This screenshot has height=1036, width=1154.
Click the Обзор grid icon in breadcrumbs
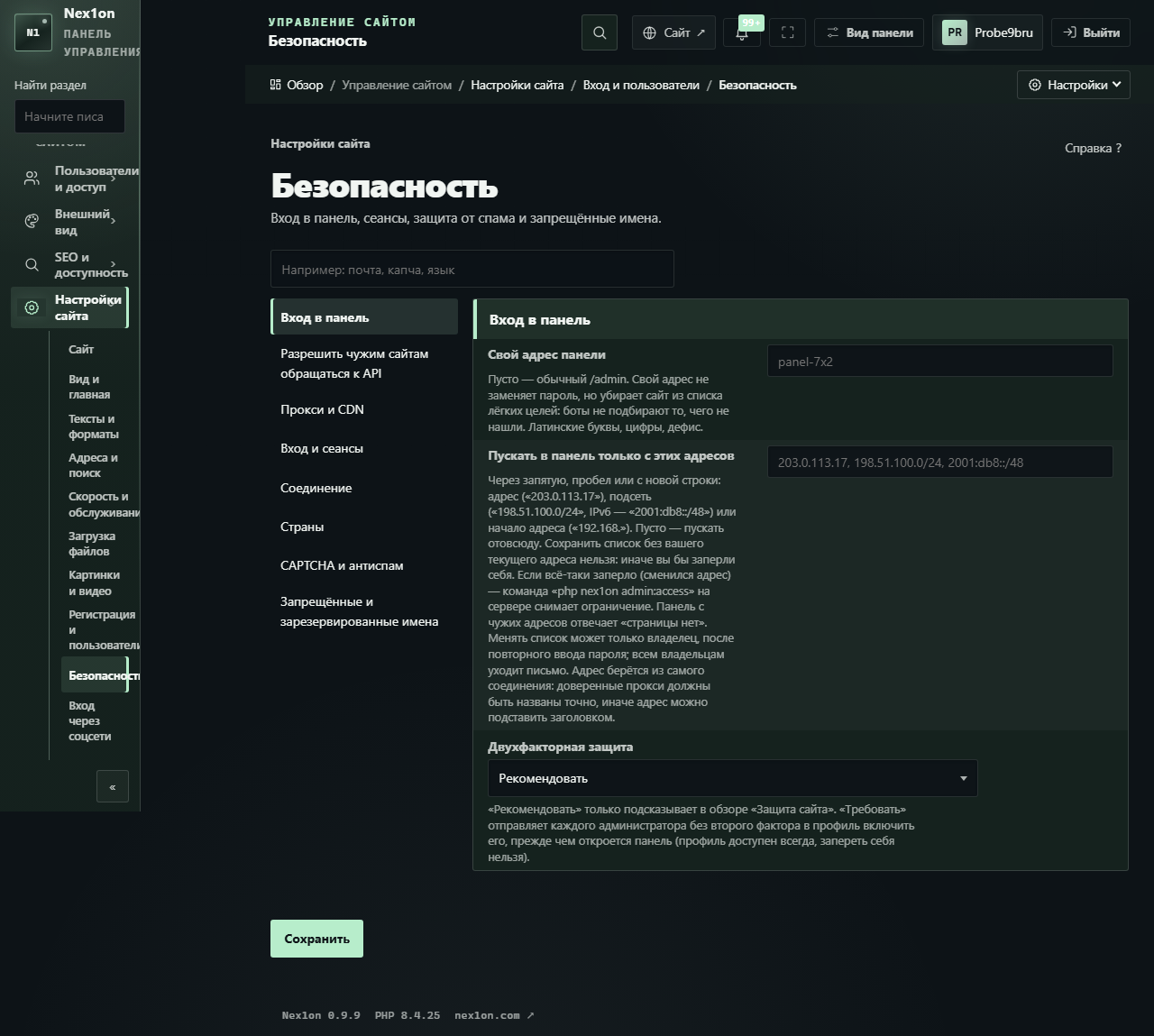276,85
